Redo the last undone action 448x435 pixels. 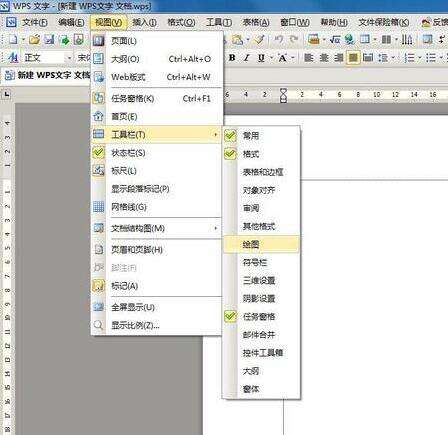point(294,40)
